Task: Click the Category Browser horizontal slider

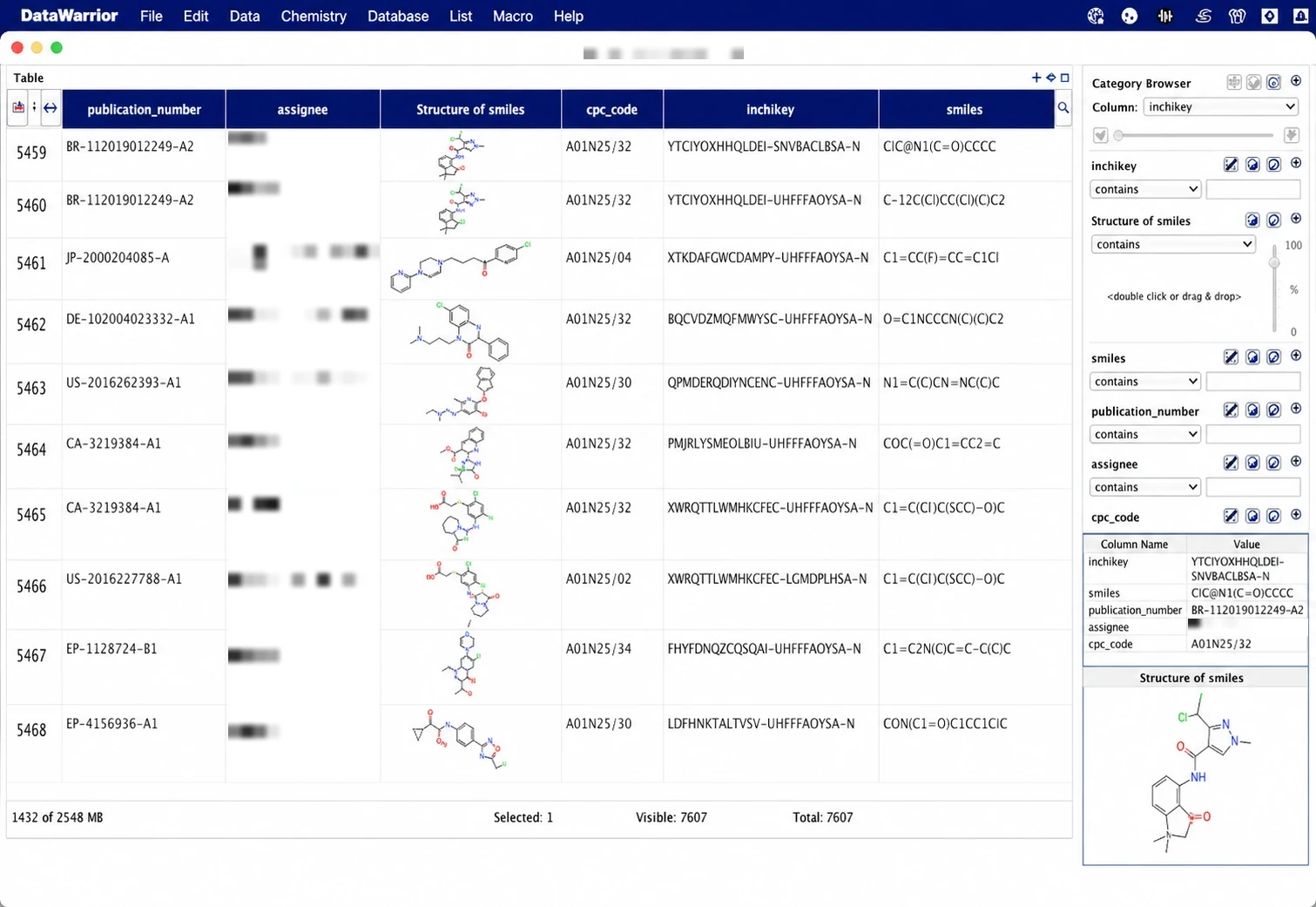Action: coord(1195,135)
